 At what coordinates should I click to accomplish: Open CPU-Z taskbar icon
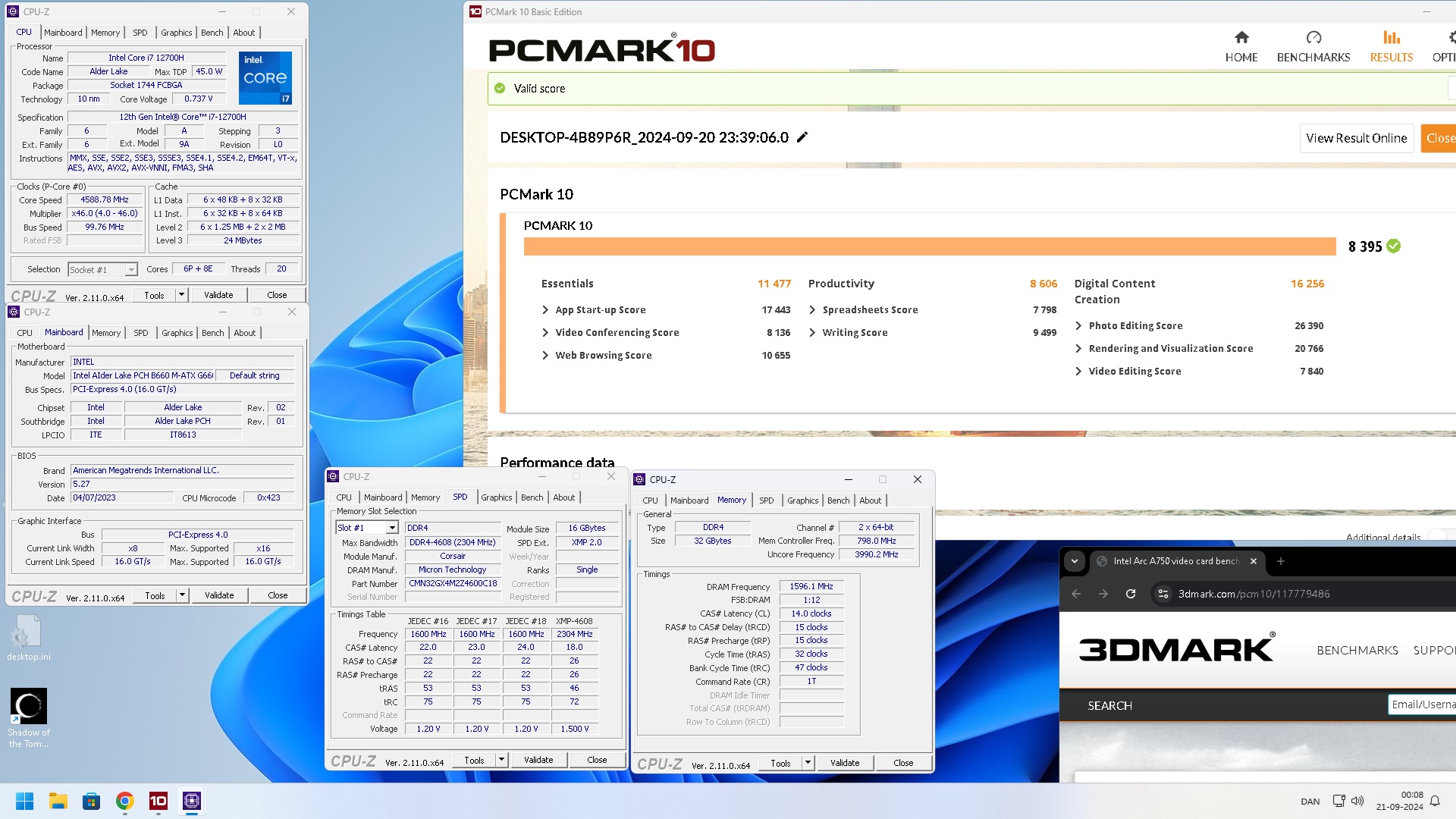(x=192, y=801)
